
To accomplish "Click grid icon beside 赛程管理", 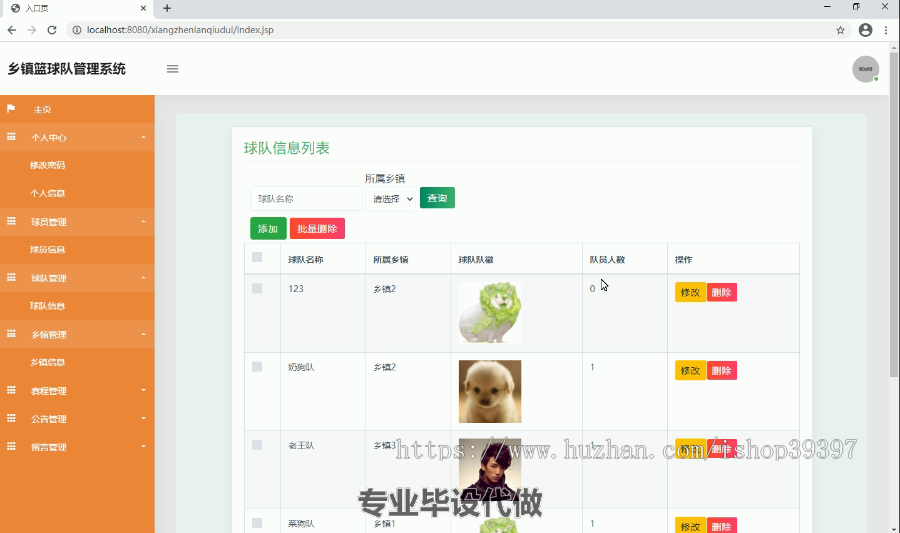I will 11,390.
